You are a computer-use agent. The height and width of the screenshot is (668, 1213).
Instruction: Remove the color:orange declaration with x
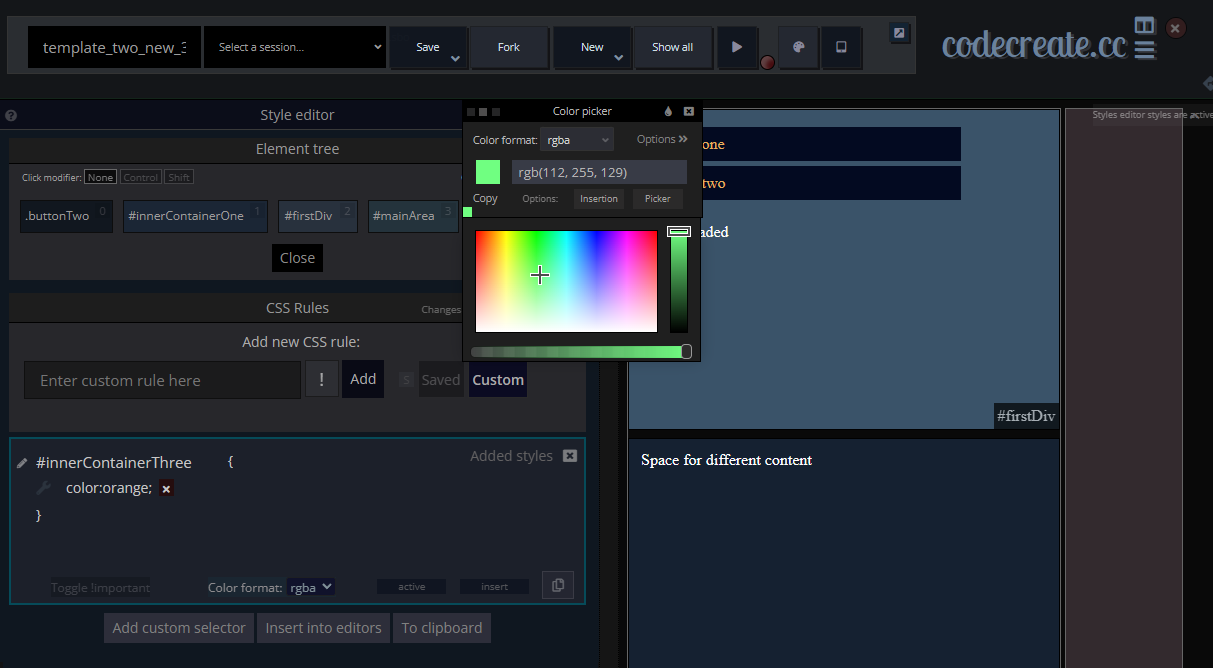(166, 488)
